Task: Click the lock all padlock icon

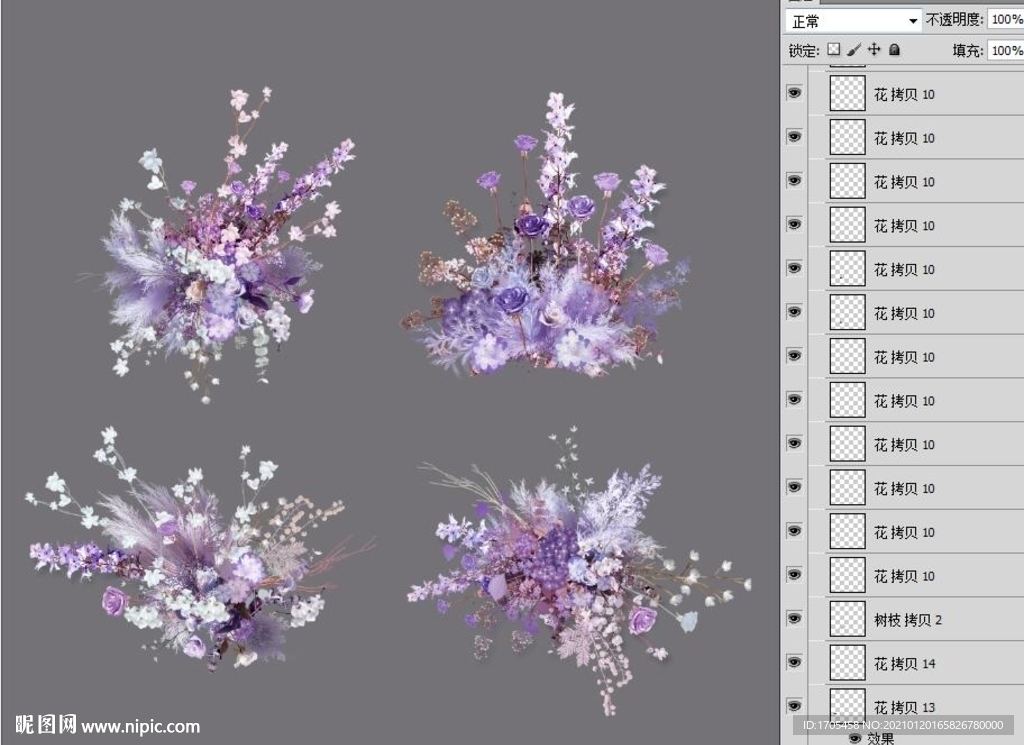Action: point(894,49)
